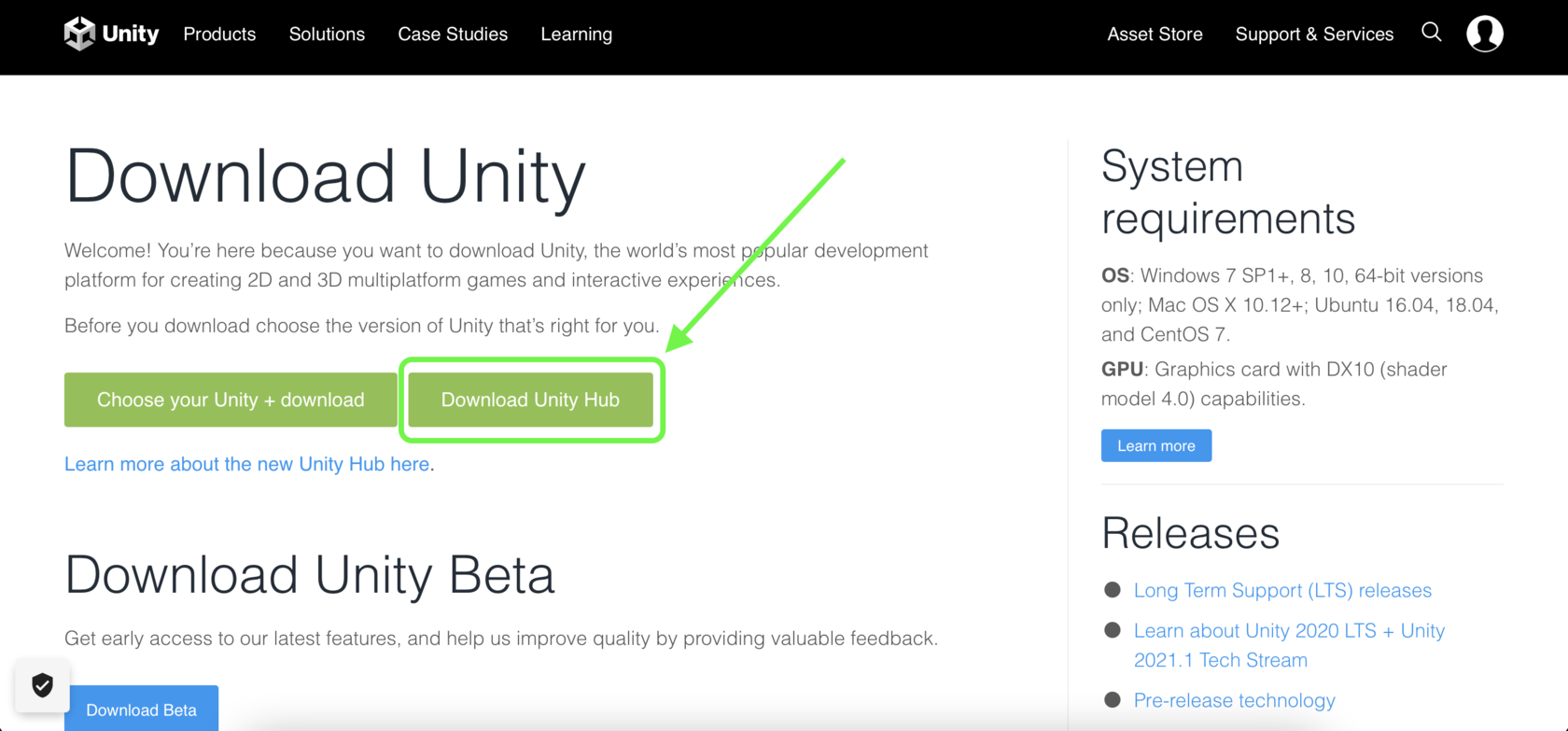Click the user profile avatar icon

click(1484, 34)
